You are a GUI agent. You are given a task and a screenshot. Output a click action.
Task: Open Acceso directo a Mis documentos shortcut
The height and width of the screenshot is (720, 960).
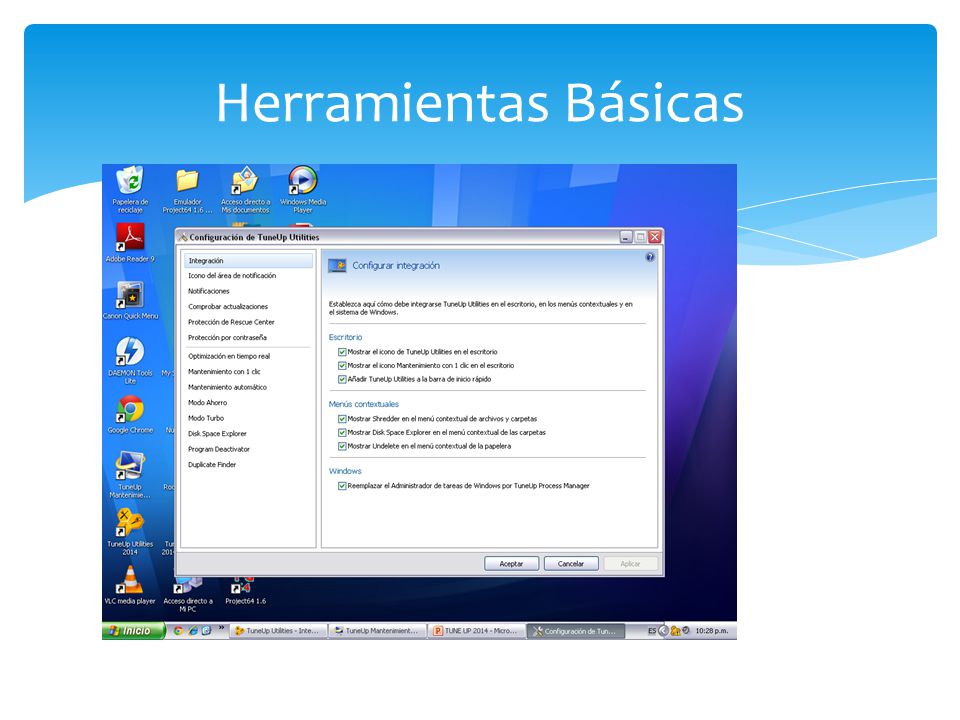tap(245, 189)
